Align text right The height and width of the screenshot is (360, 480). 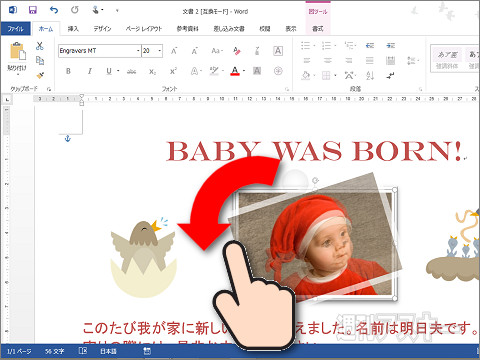pos(349,61)
